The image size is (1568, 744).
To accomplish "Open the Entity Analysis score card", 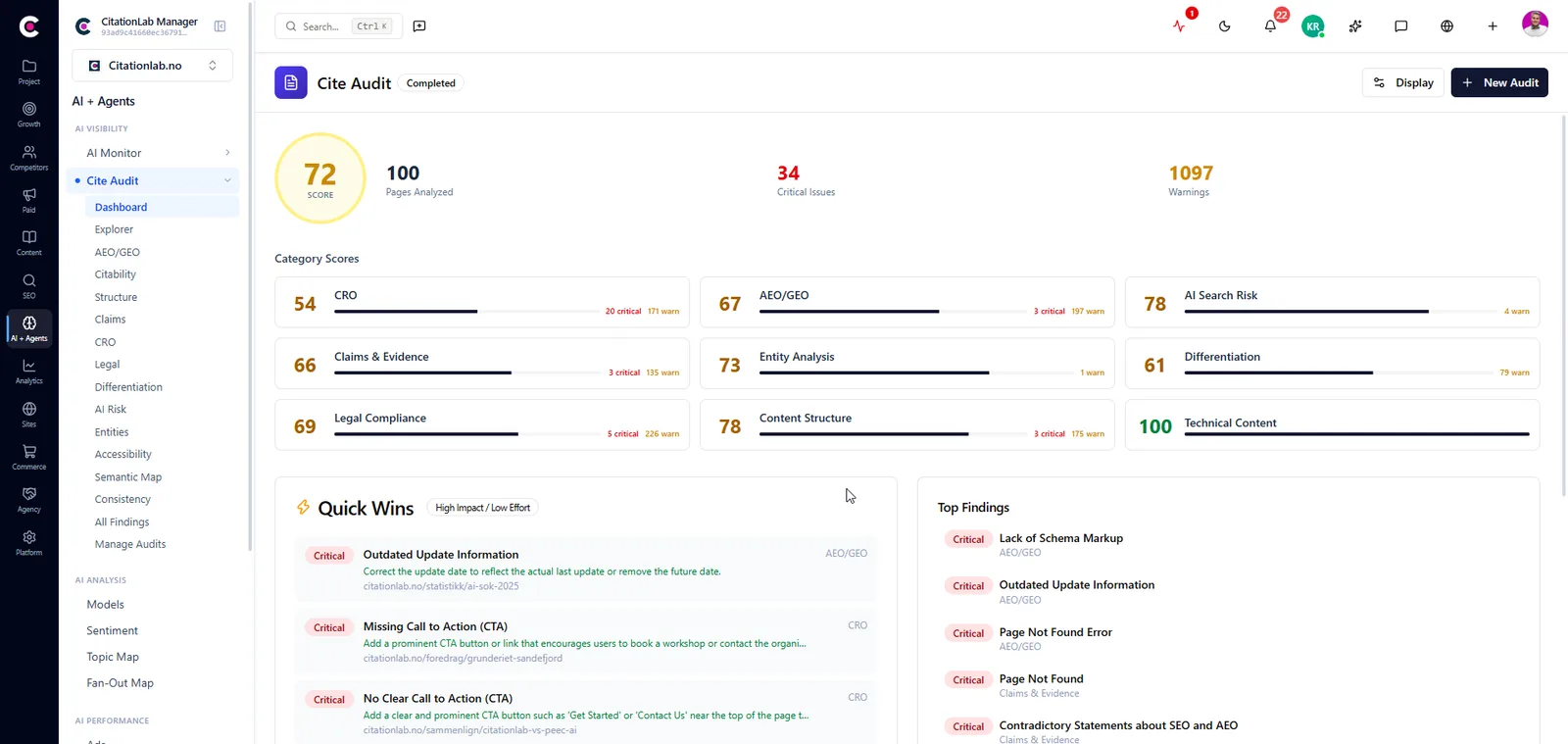I will (907, 364).
